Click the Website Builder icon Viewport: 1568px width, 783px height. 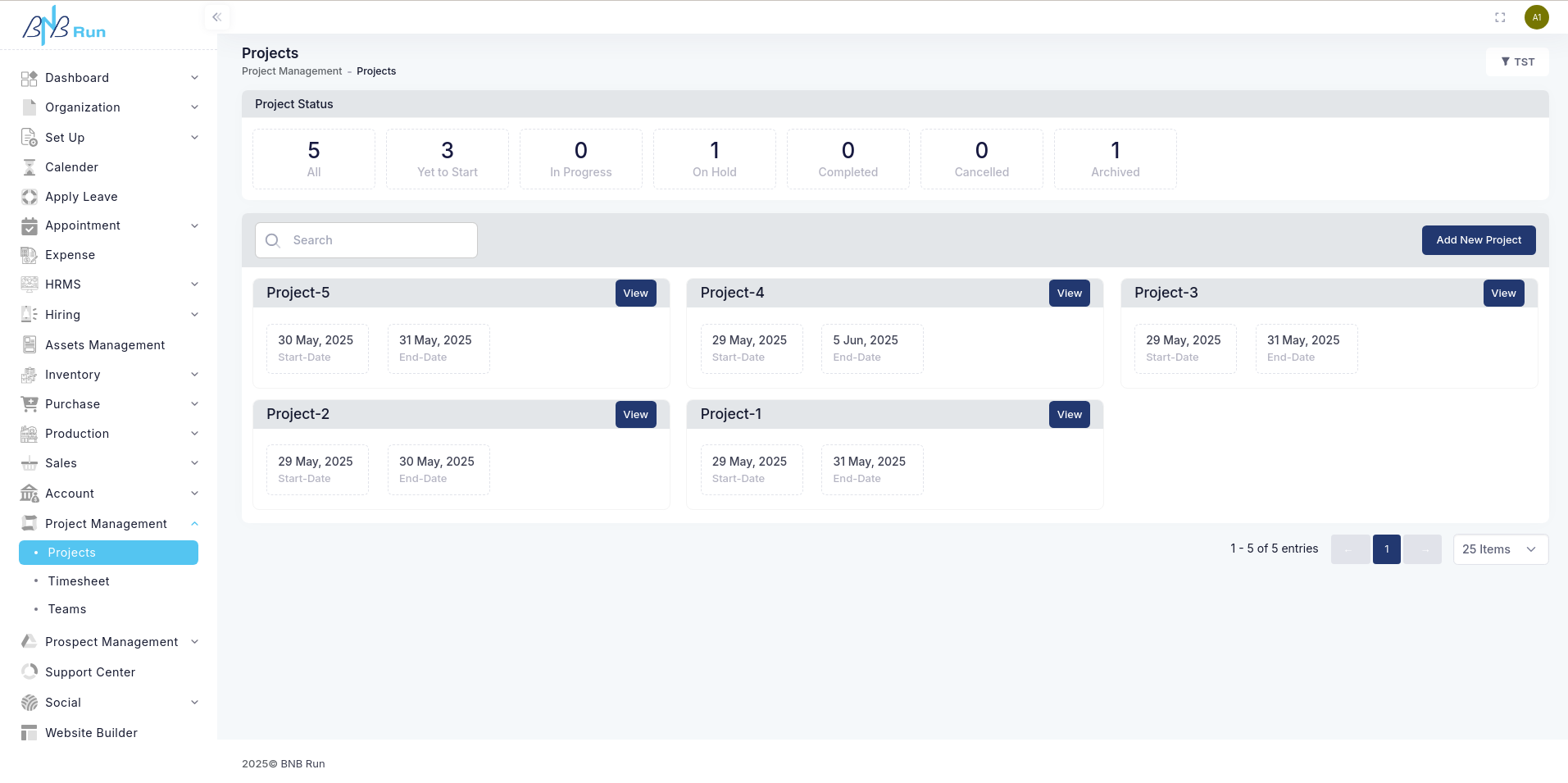pyautogui.click(x=30, y=733)
